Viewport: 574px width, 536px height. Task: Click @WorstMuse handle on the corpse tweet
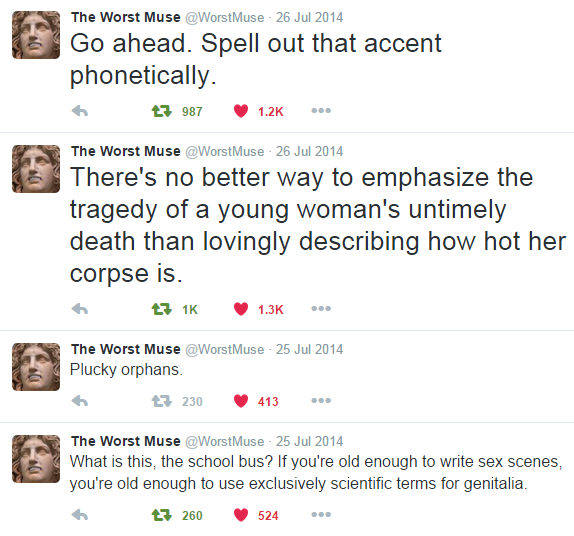pos(224,151)
